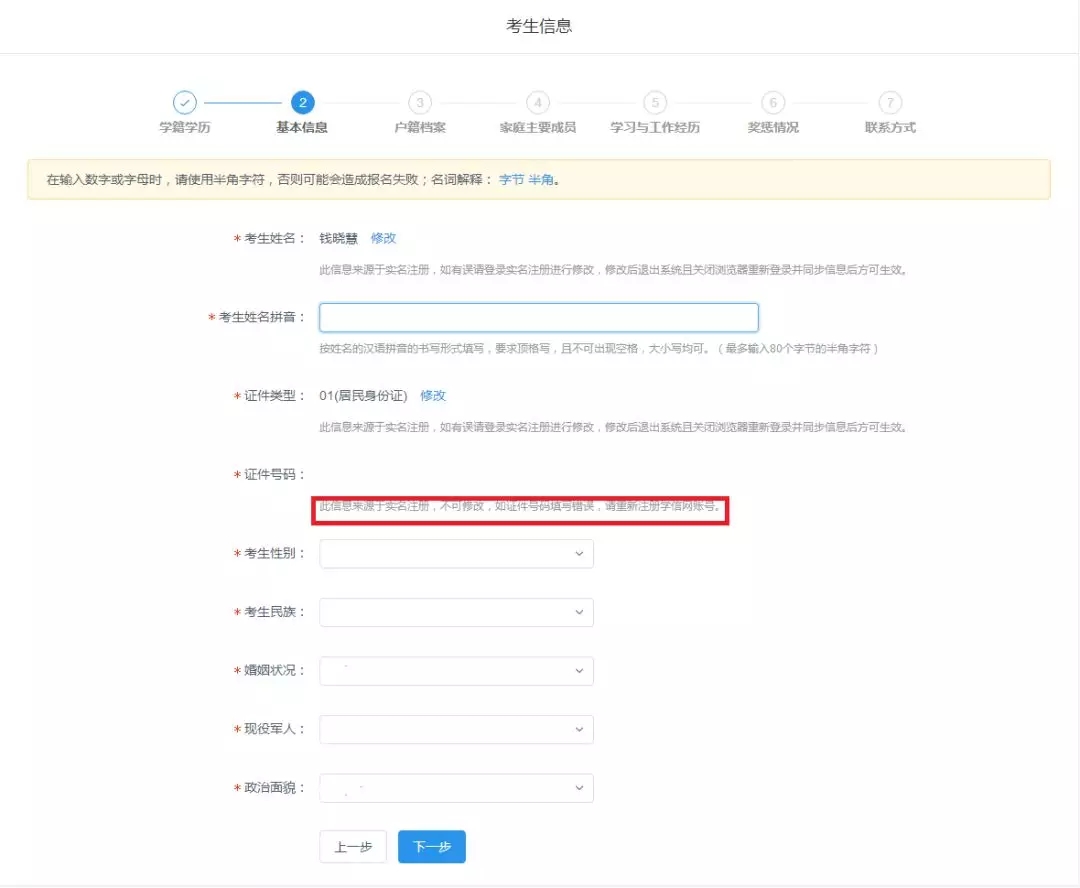Image resolution: width=1080 pixels, height=888 pixels.
Task: Open the 考生民族 dropdown list
Action: coord(456,612)
